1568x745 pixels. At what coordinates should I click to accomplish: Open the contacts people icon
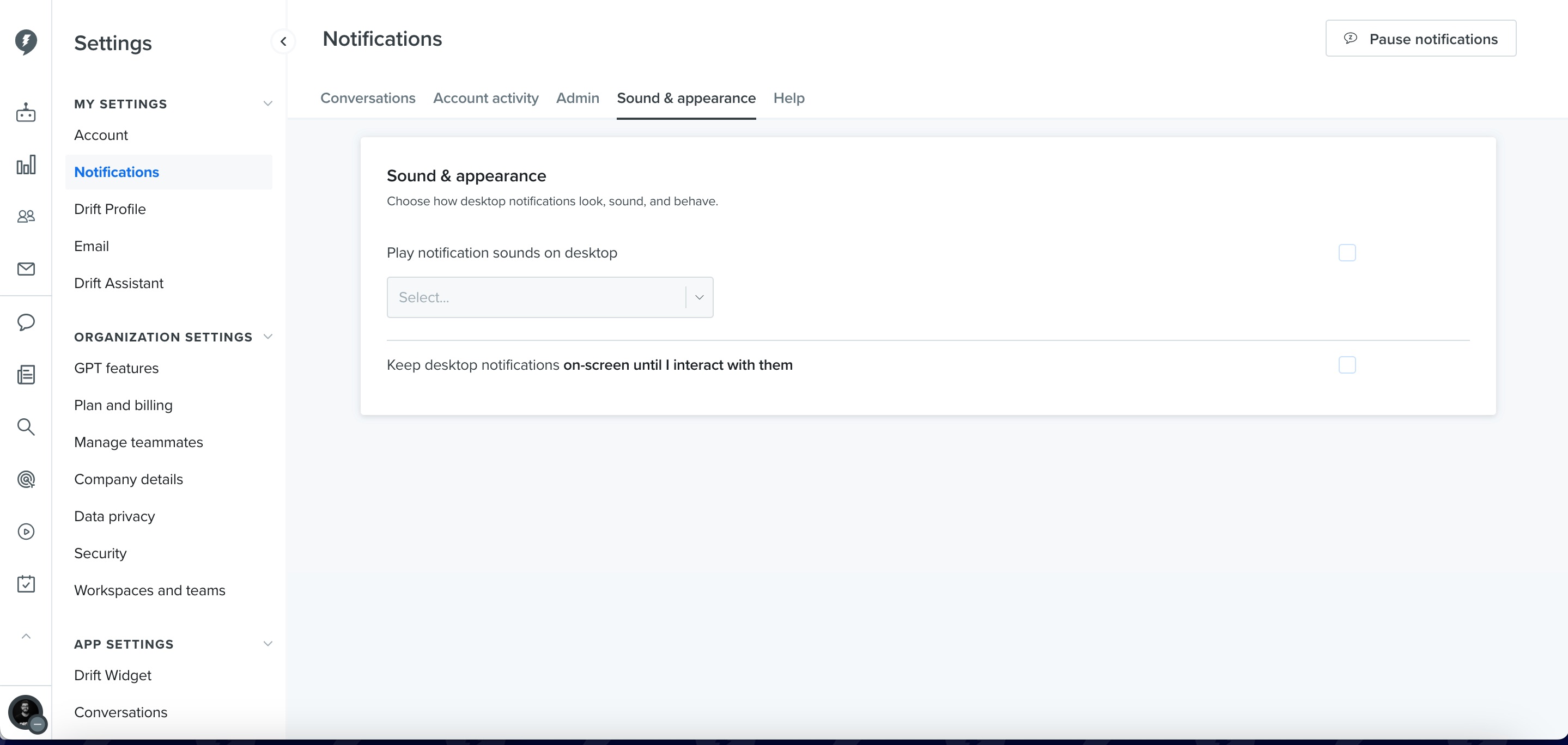click(x=26, y=216)
